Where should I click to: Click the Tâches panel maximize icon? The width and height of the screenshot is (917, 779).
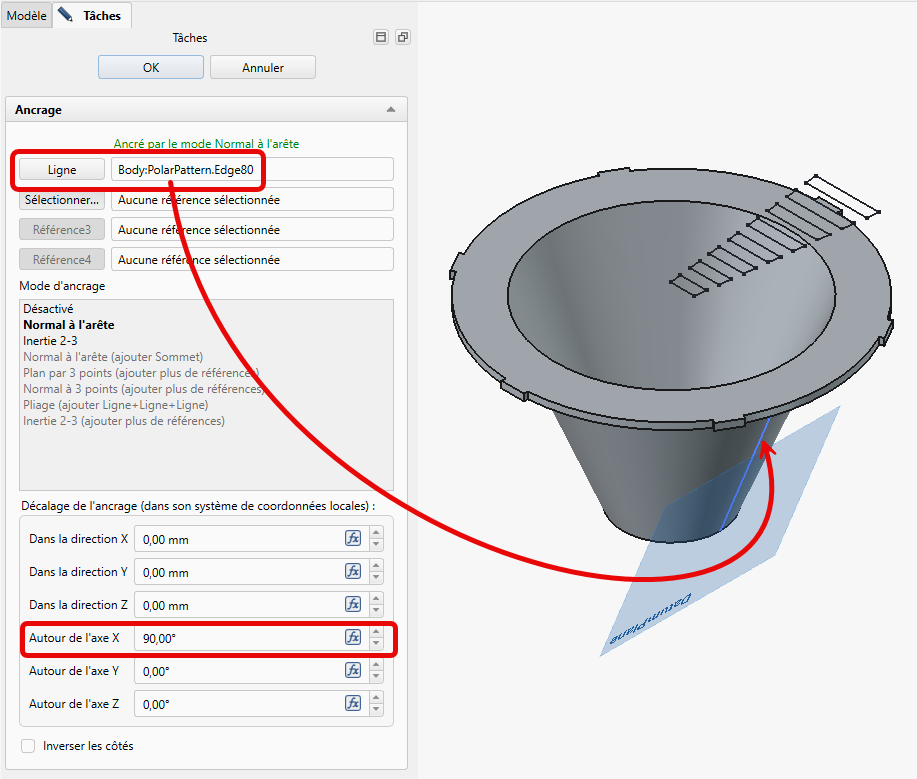[x=380, y=37]
